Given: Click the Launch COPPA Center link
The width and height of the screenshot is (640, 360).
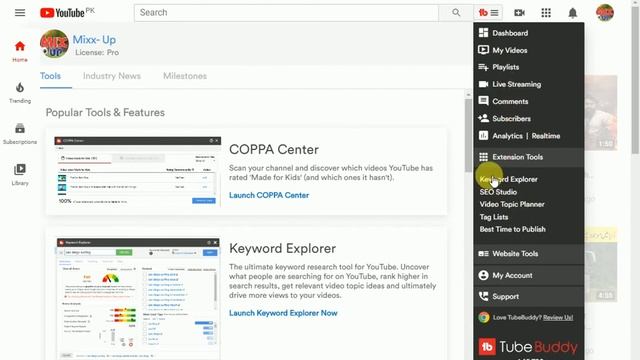Looking at the screenshot, I should (x=269, y=195).
